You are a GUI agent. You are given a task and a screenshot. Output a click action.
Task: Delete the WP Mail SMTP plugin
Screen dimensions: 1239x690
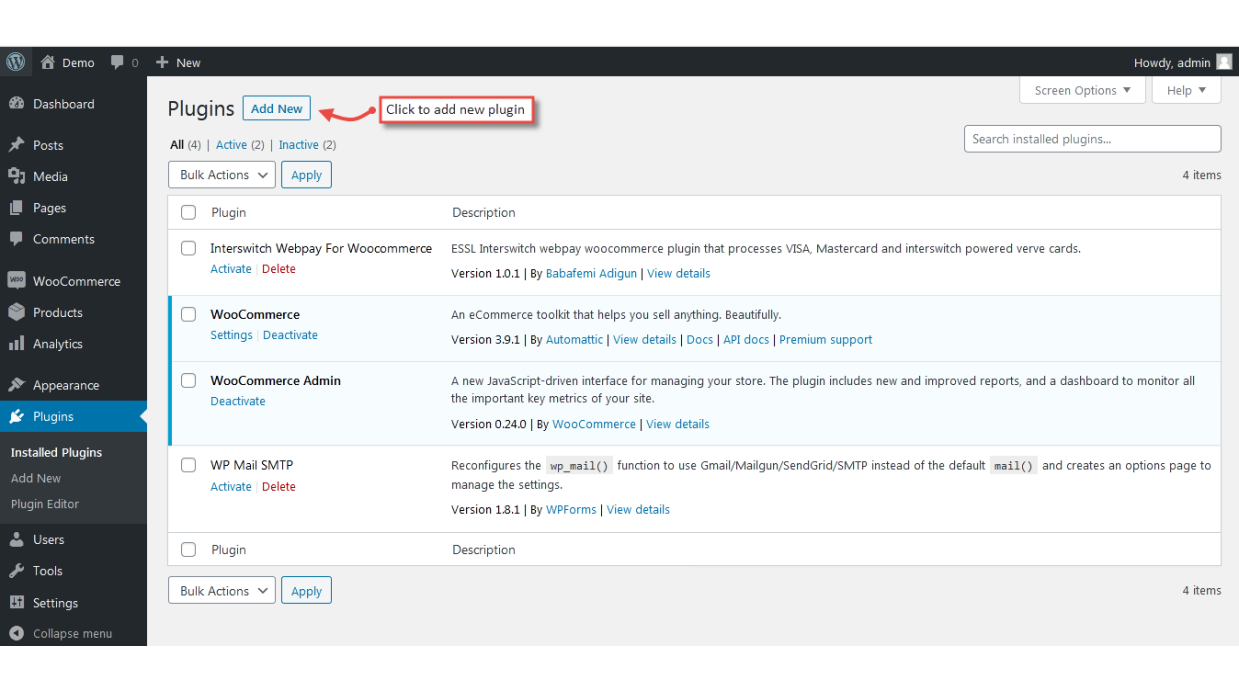point(279,487)
